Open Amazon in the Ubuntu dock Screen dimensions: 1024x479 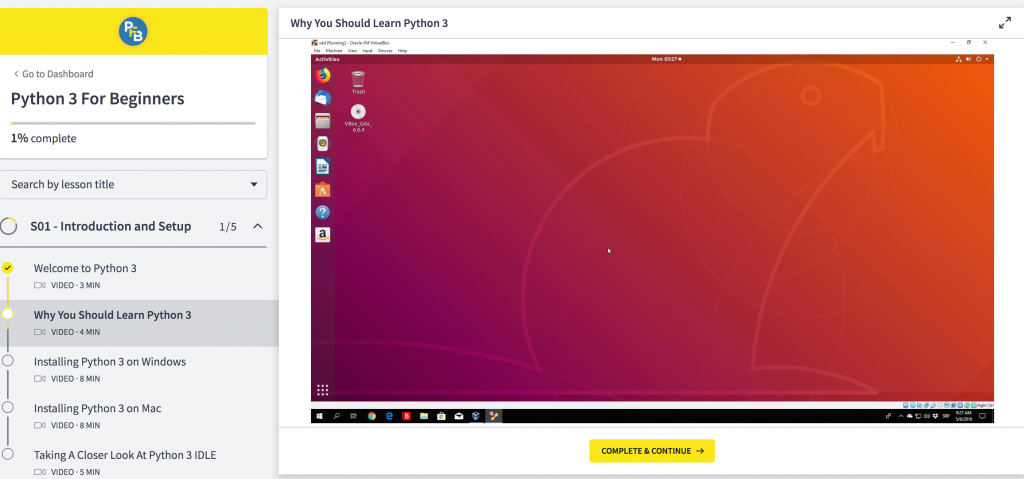(323, 235)
